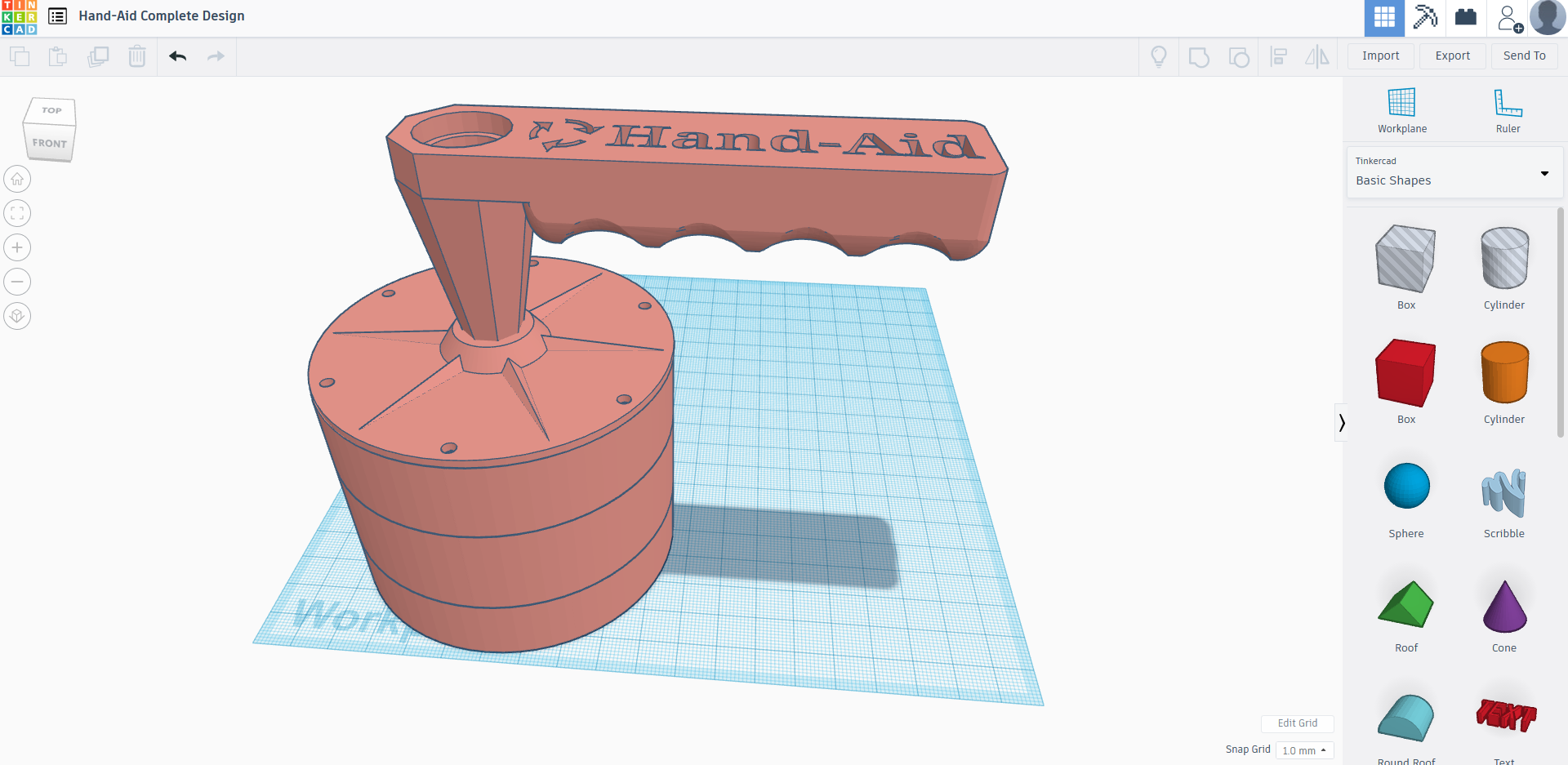1568x765 pixels.
Task: Click the Paste toolbar icon
Action: pos(58,56)
